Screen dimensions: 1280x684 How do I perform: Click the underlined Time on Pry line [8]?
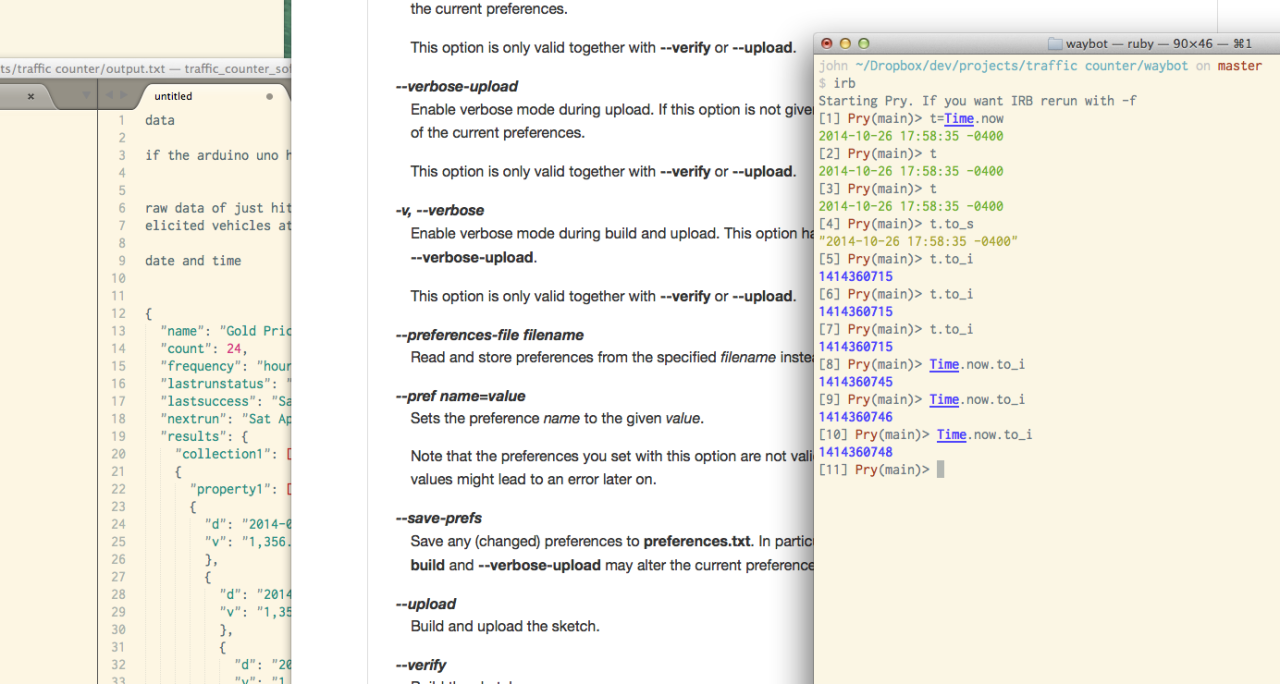pyautogui.click(x=945, y=364)
